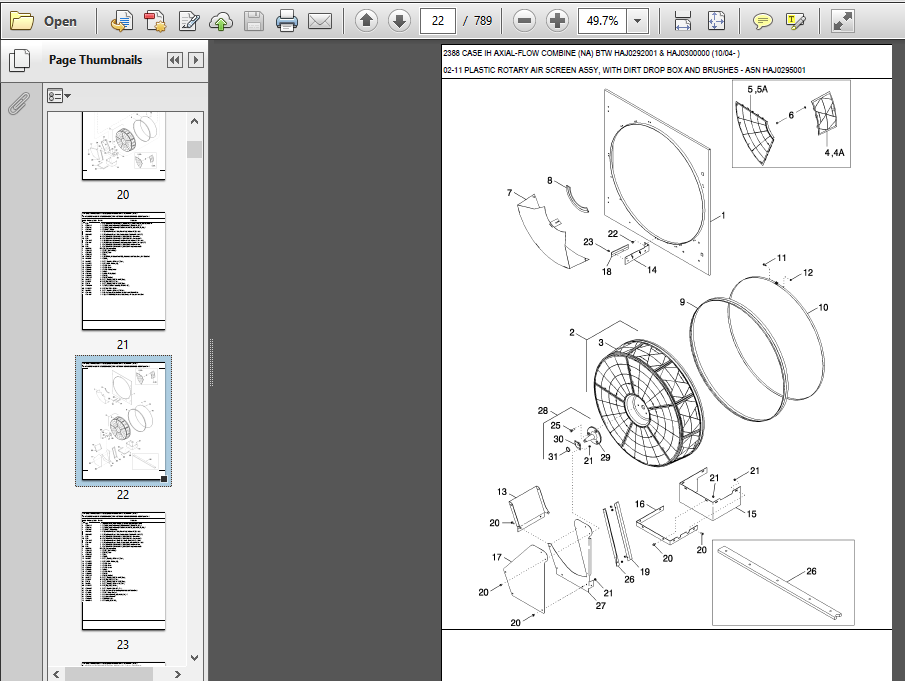Click the zoom in plus button
905x681 pixels.
tap(557, 21)
